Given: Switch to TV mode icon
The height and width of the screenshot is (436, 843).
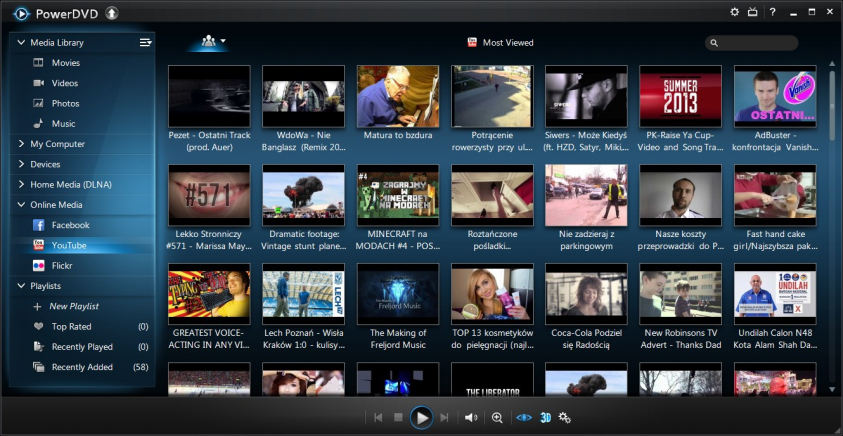Looking at the screenshot, I should (752, 12).
